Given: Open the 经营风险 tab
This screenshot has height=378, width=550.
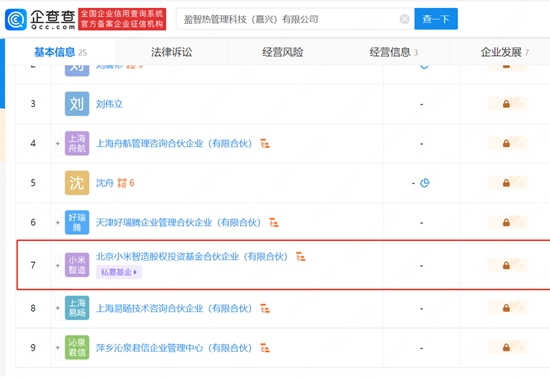Looking at the screenshot, I should tap(283, 52).
